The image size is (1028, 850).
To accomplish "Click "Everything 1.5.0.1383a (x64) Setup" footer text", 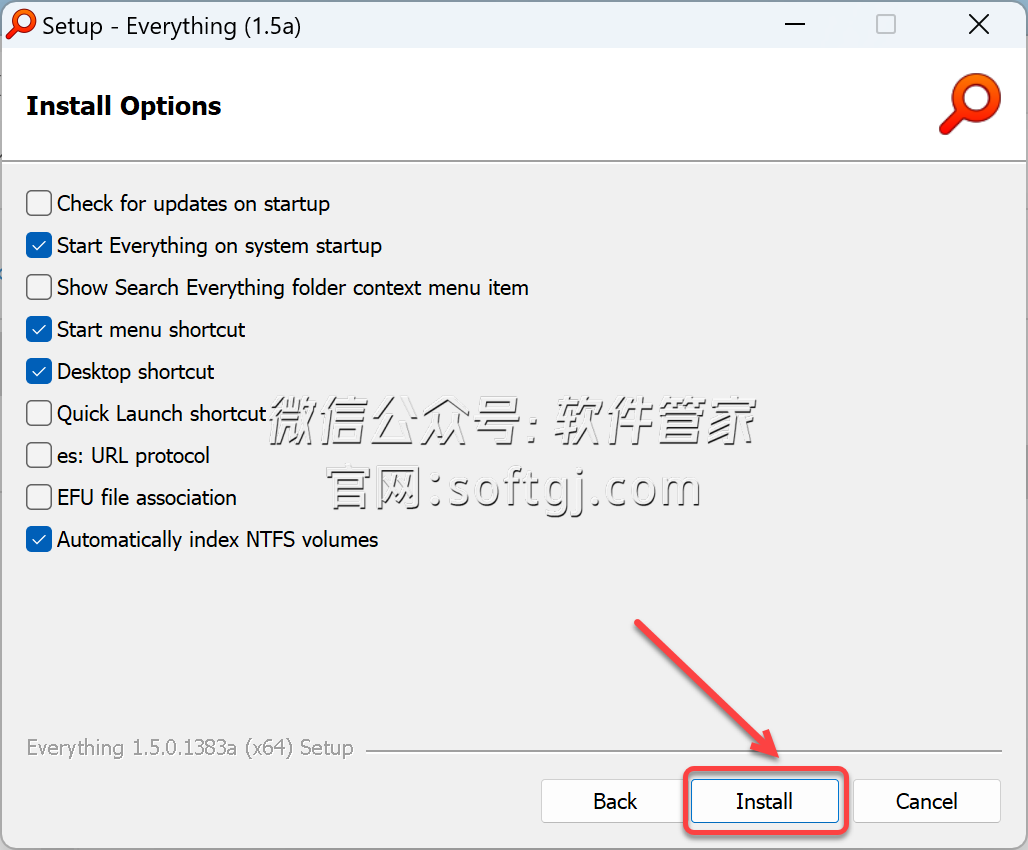I will pyautogui.click(x=190, y=748).
